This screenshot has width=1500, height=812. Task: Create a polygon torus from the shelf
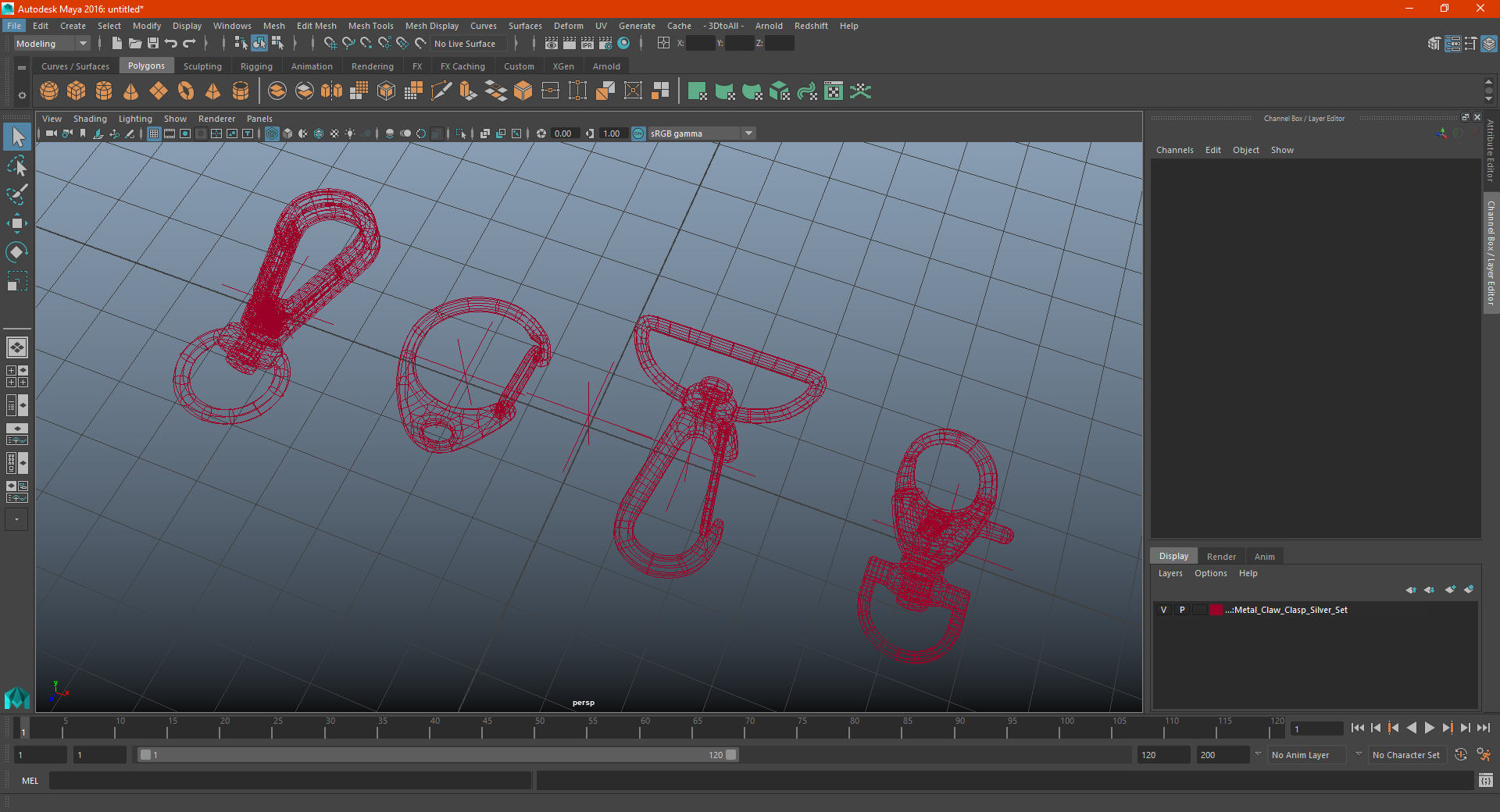[186, 91]
